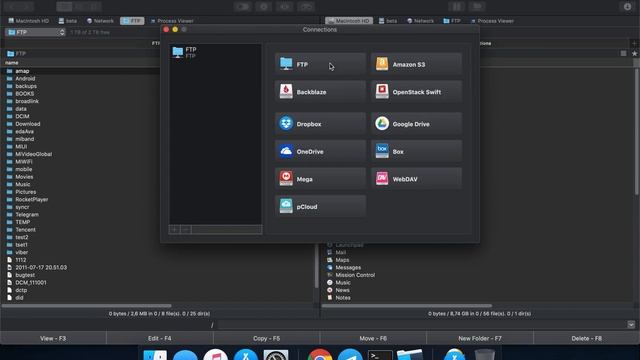Click Delete - F8 button

click(x=587, y=338)
